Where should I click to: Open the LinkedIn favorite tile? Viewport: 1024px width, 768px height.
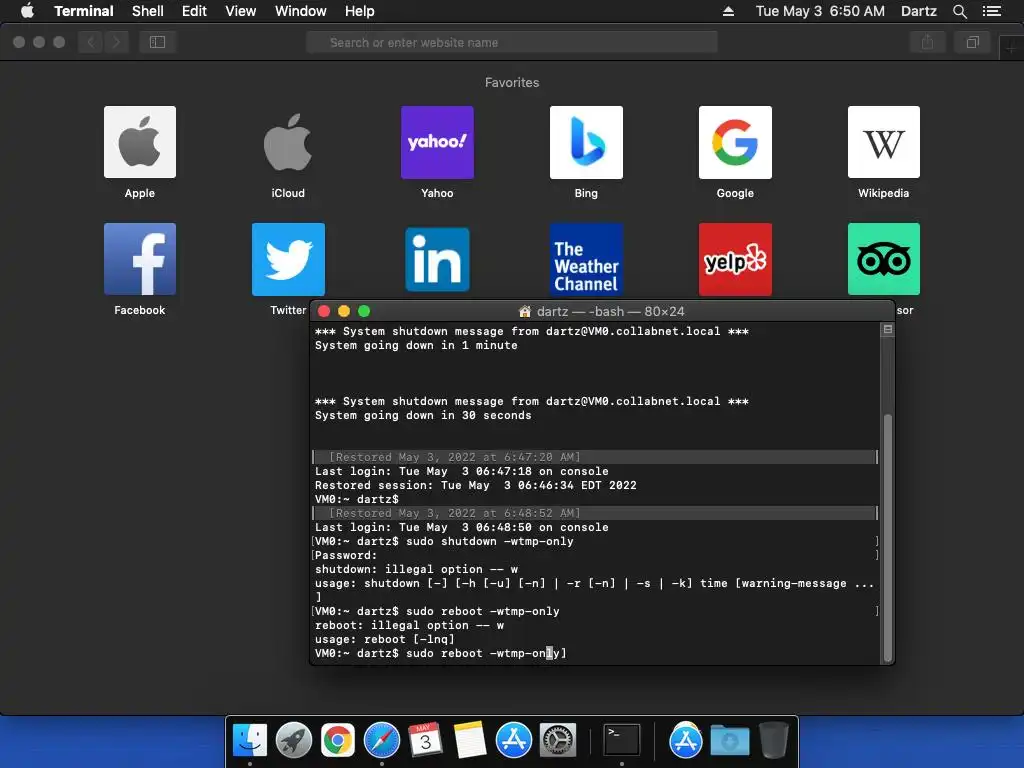[x=437, y=259]
